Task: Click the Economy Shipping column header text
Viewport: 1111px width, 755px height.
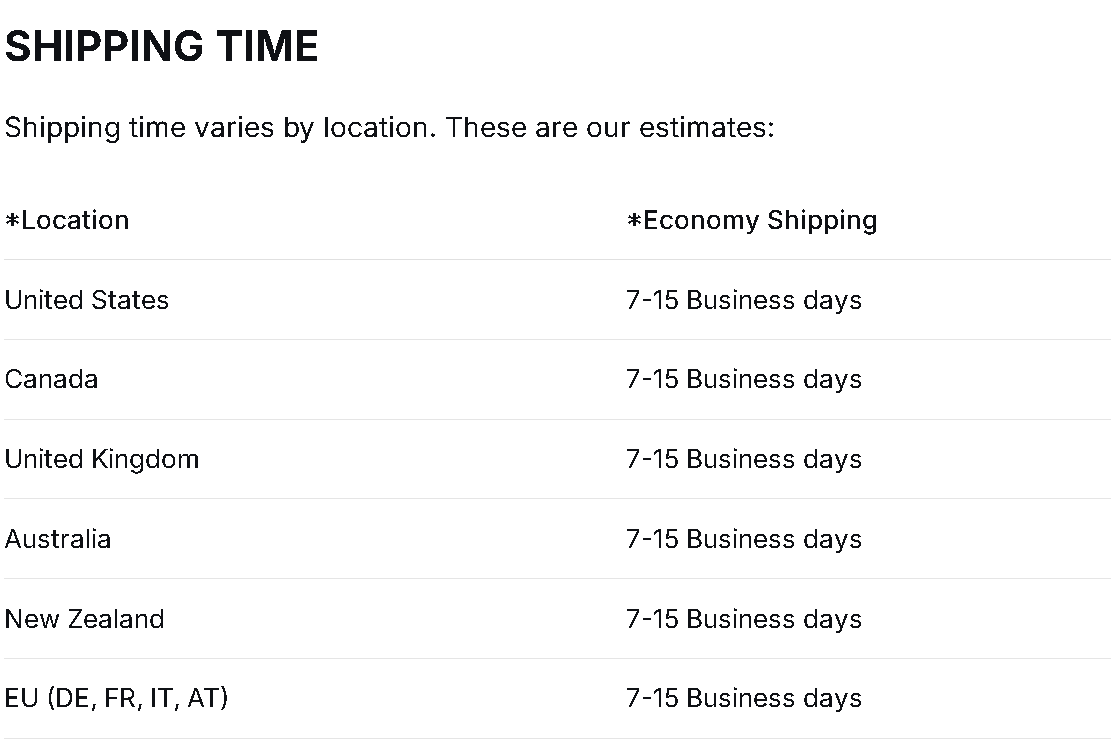Action: (760, 220)
